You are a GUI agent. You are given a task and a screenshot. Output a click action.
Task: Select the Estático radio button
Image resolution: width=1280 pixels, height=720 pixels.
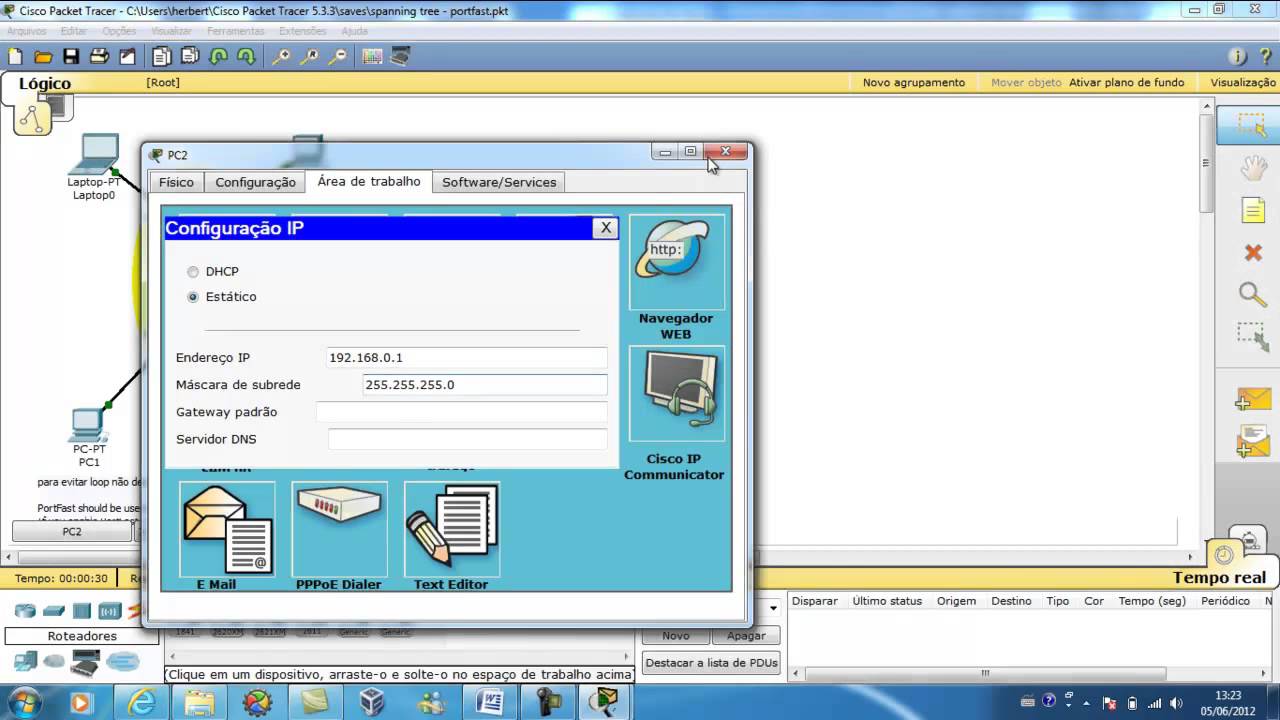[x=193, y=297]
